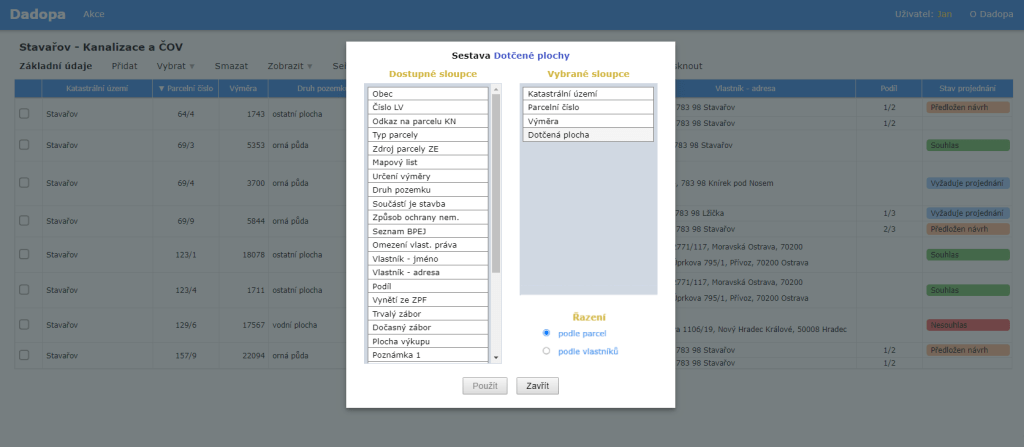Viewport: 1024px width, 447px height.
Task: Switch to Základní údaje tab
Action: [x=56, y=66]
